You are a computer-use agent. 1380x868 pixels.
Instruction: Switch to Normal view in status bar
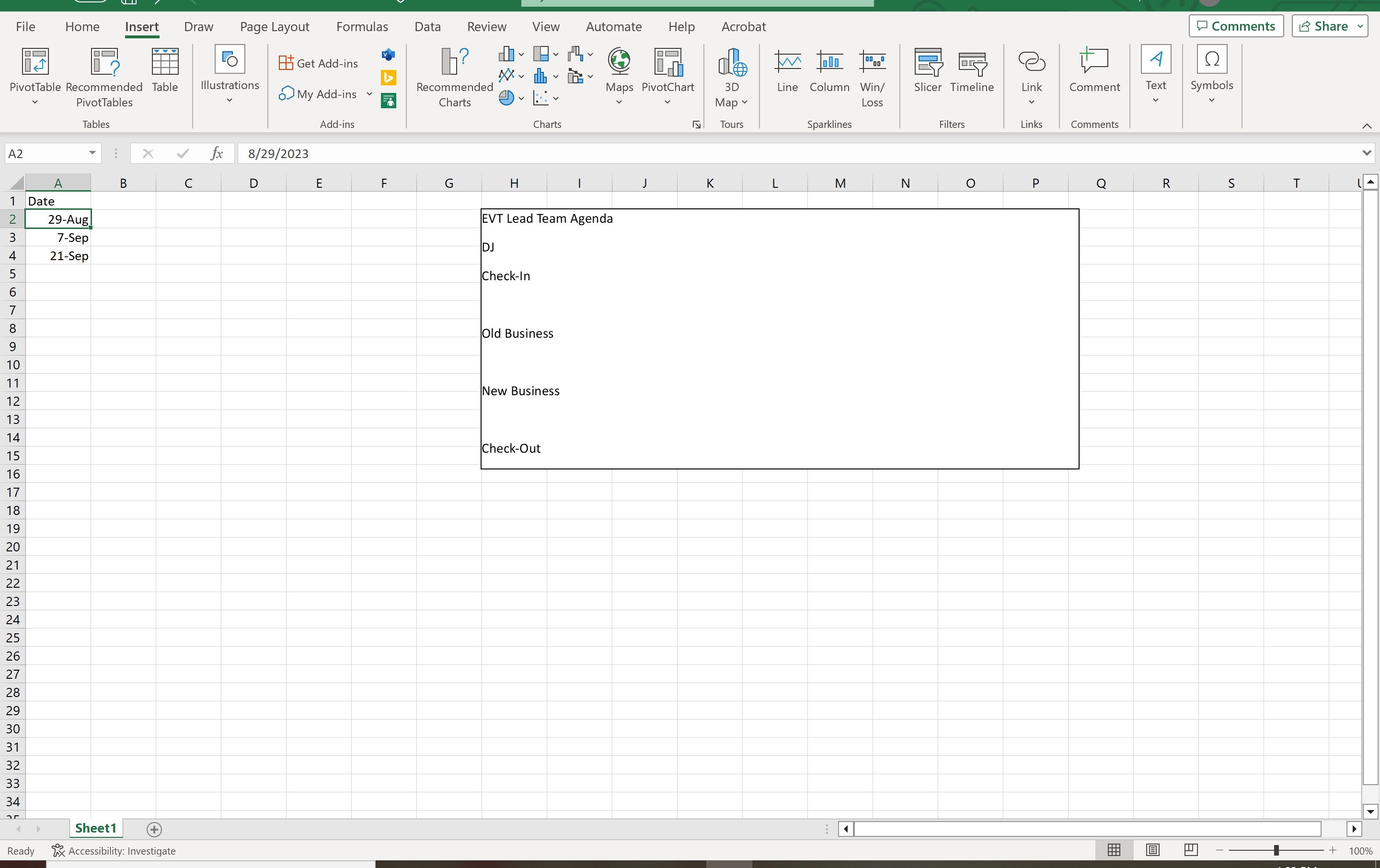[x=1114, y=850]
